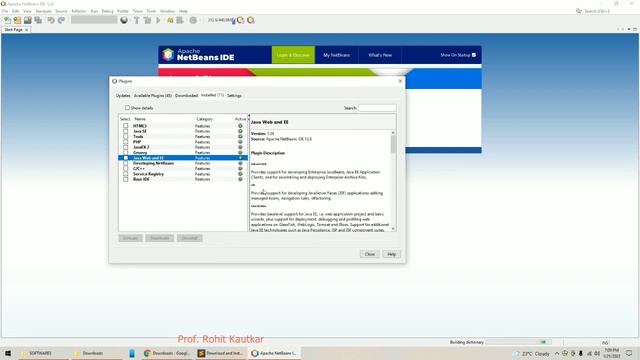Click the Profile Project toolbar icon
This screenshot has height=360, width=640.
(x=180, y=20)
